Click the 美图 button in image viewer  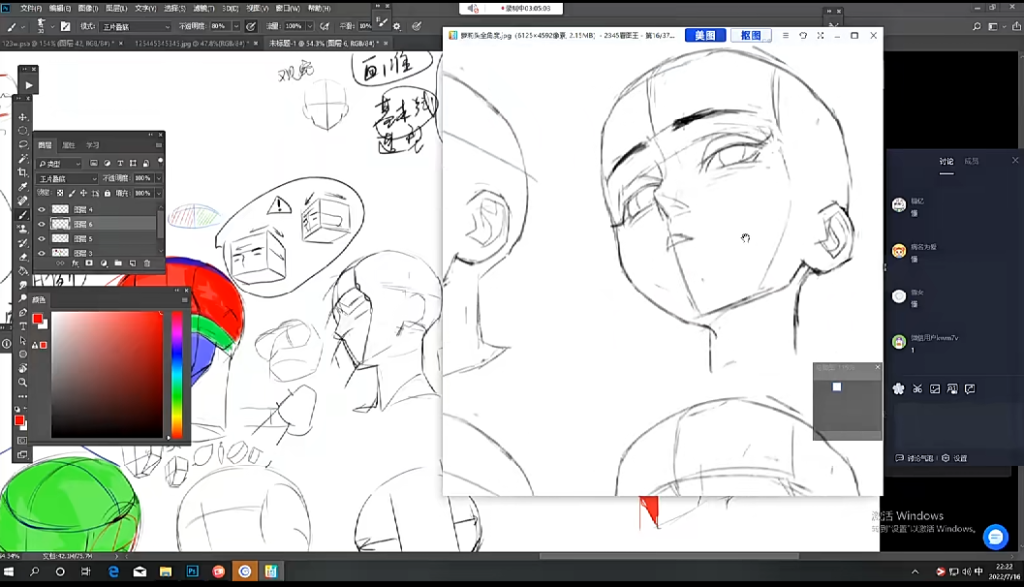pyautogui.click(x=705, y=35)
